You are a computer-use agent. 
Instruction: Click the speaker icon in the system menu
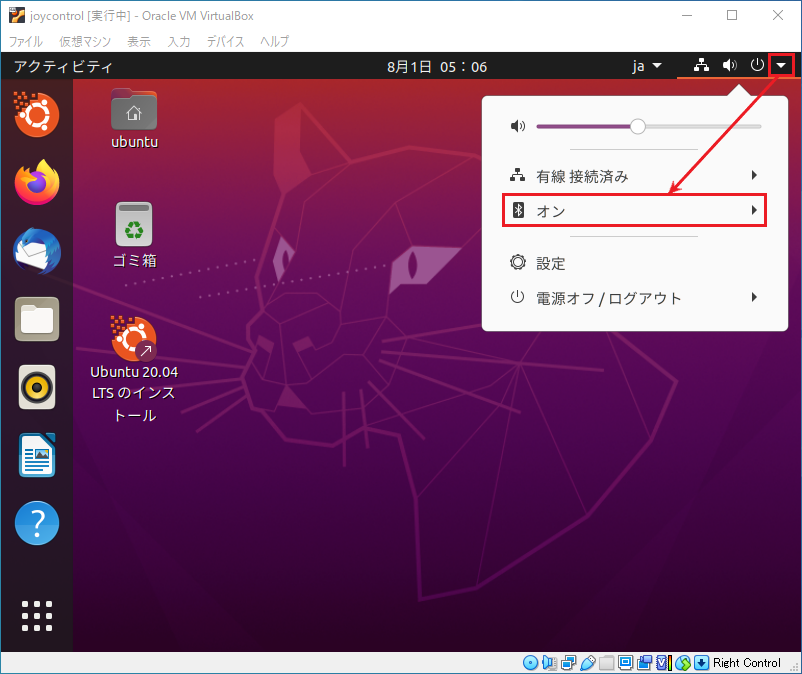point(518,126)
